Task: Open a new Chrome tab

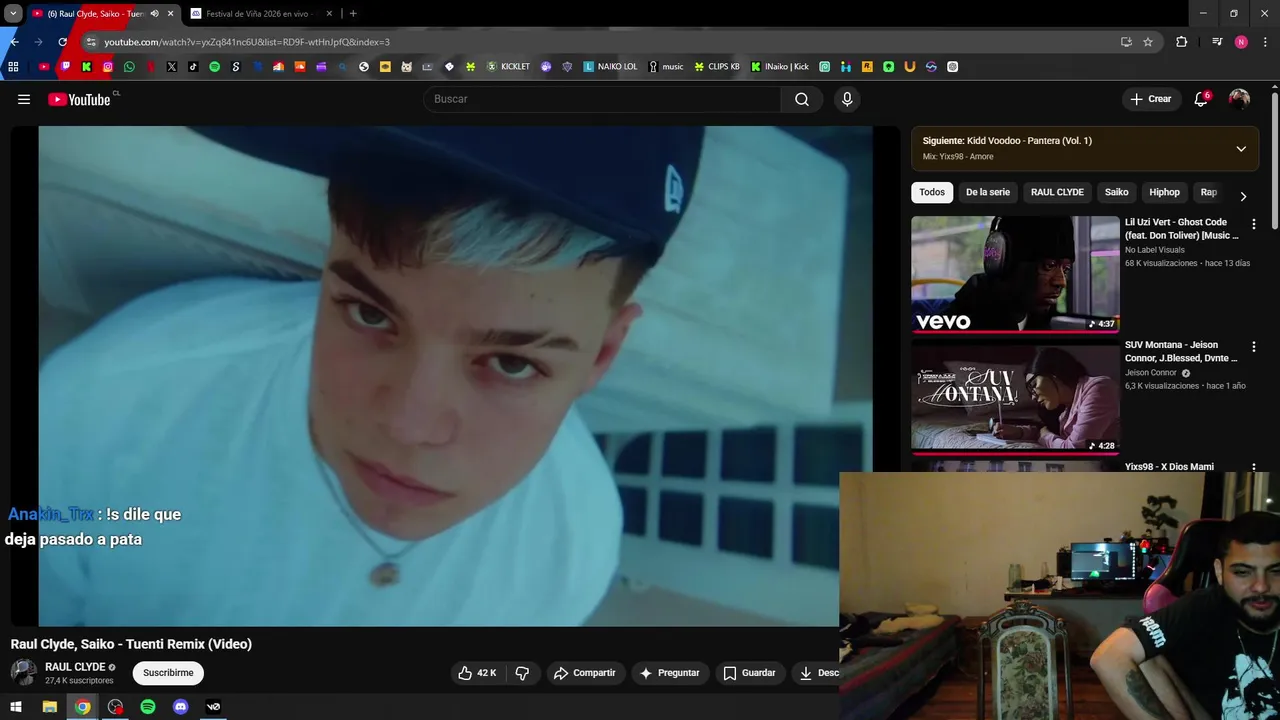Action: click(353, 14)
